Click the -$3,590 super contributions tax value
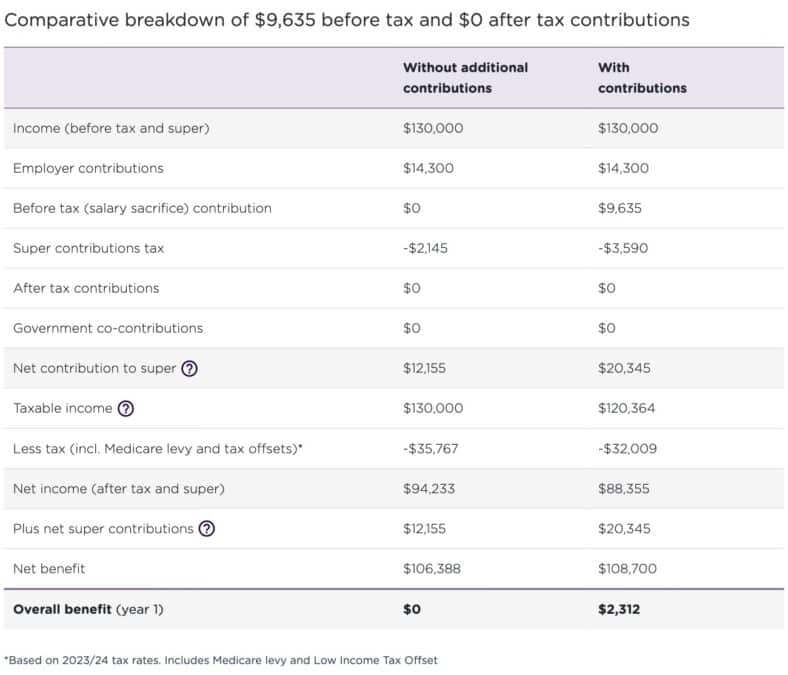The width and height of the screenshot is (788, 675). (623, 248)
